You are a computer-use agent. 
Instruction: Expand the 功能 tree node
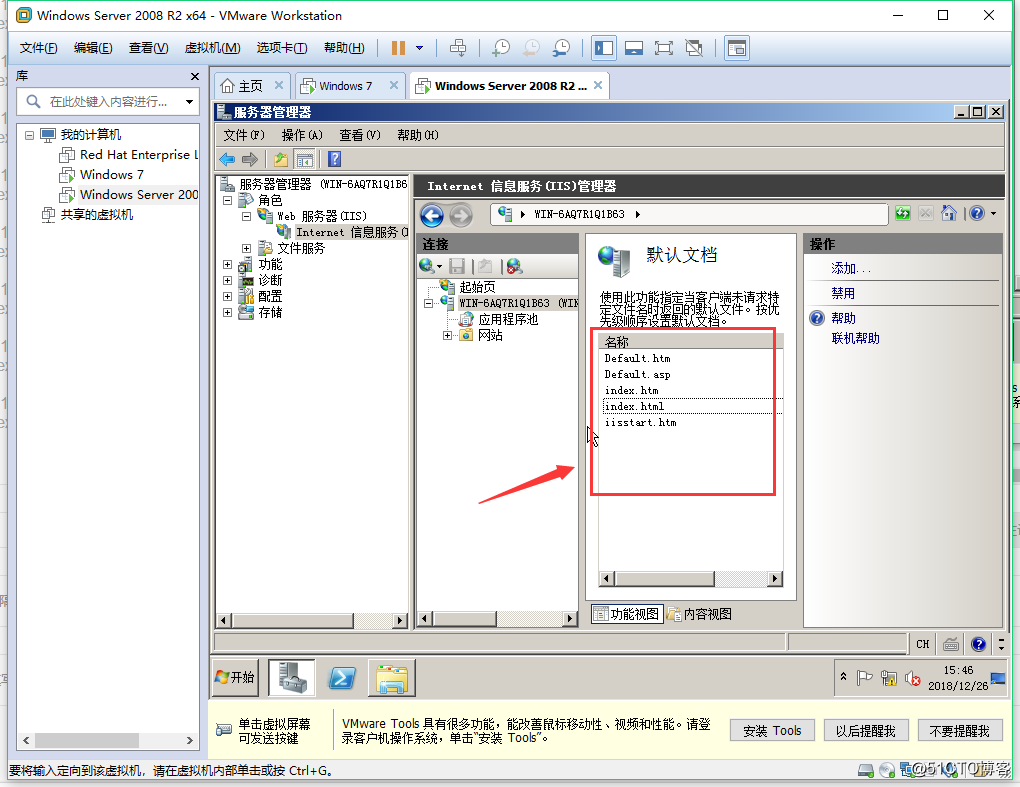[x=228, y=265]
